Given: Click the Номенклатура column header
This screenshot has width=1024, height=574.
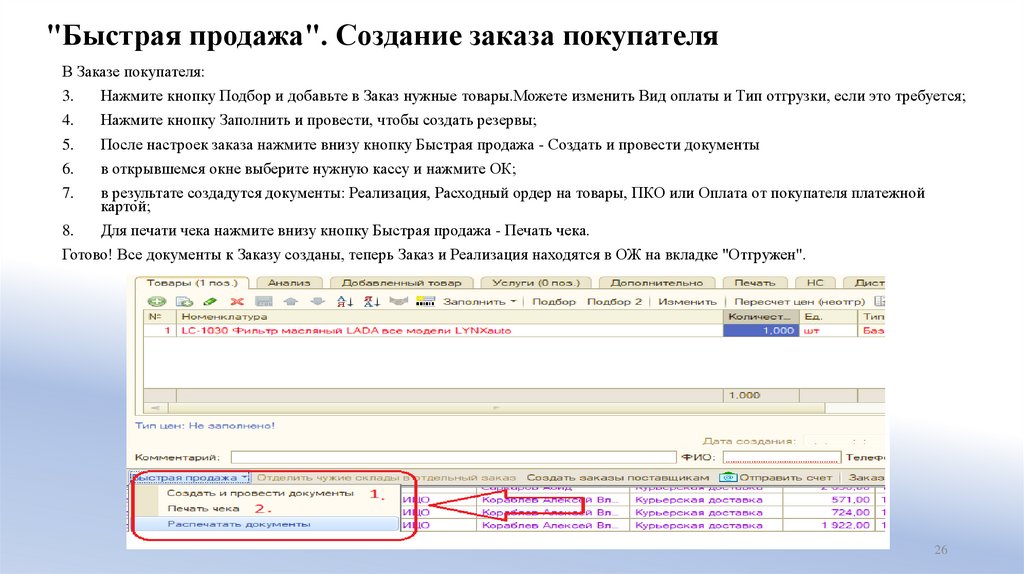Looking at the screenshot, I should (x=450, y=317).
